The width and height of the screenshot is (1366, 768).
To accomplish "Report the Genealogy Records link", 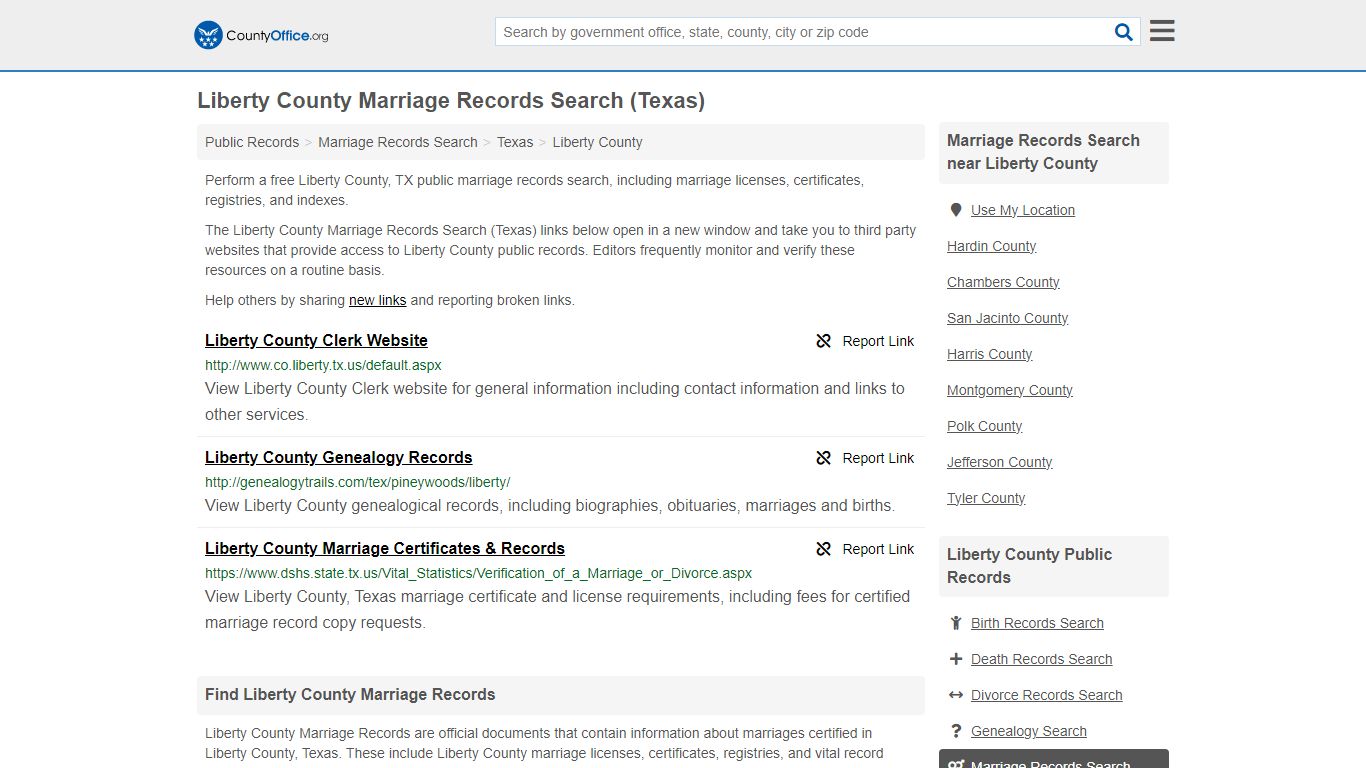I will click(x=865, y=458).
